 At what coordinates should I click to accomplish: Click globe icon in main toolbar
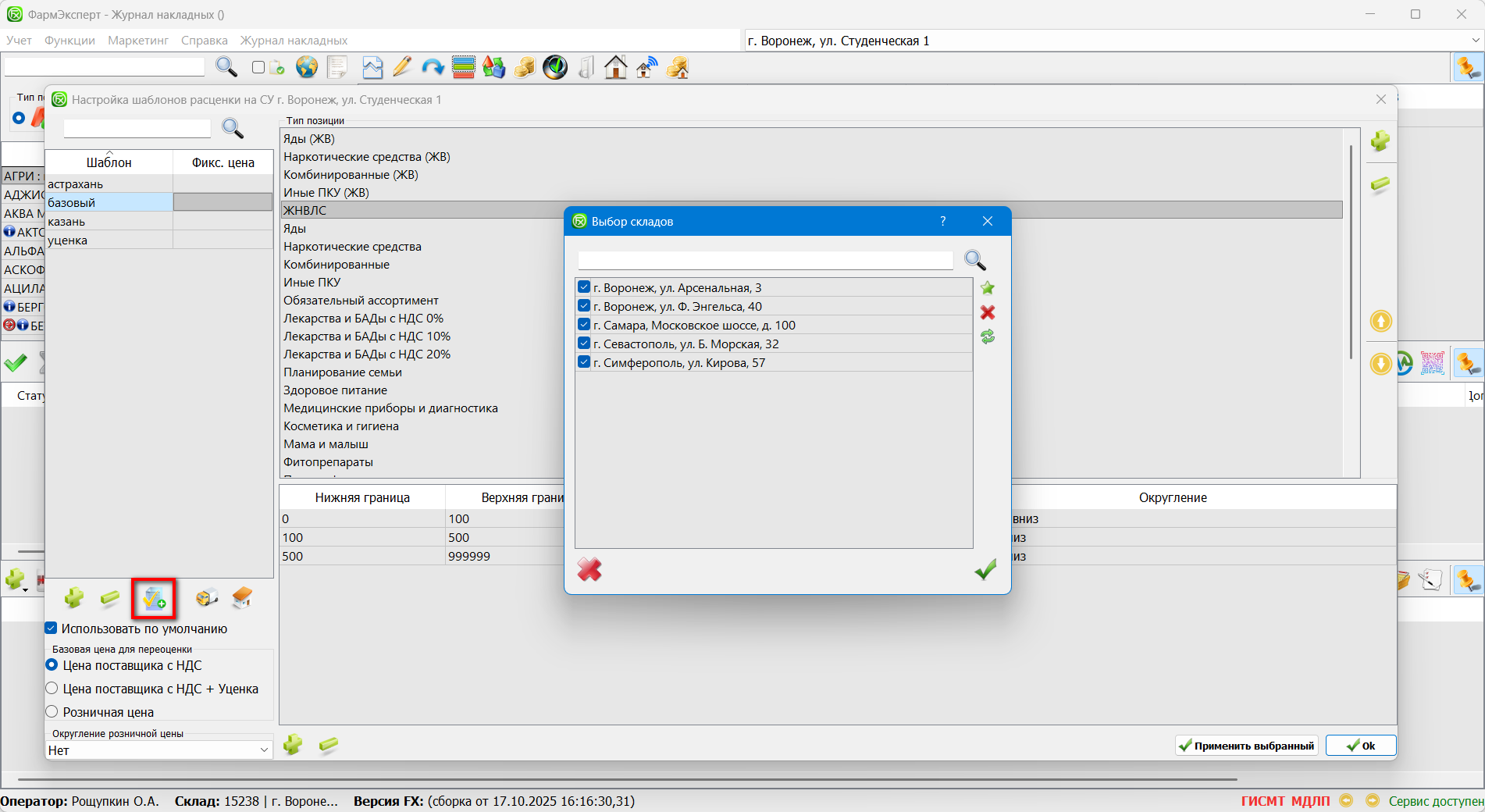point(307,68)
